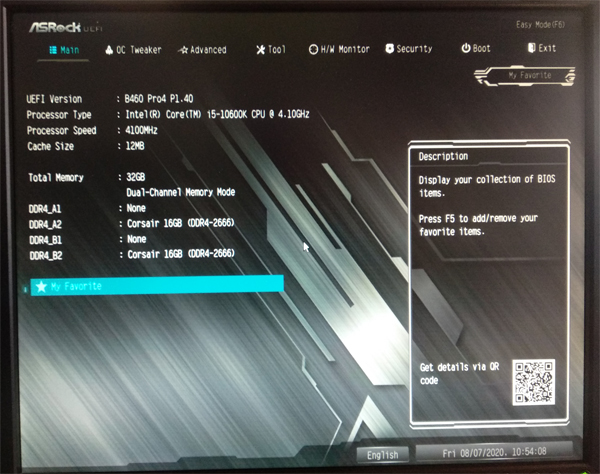Open the Boot tab

tap(476, 48)
